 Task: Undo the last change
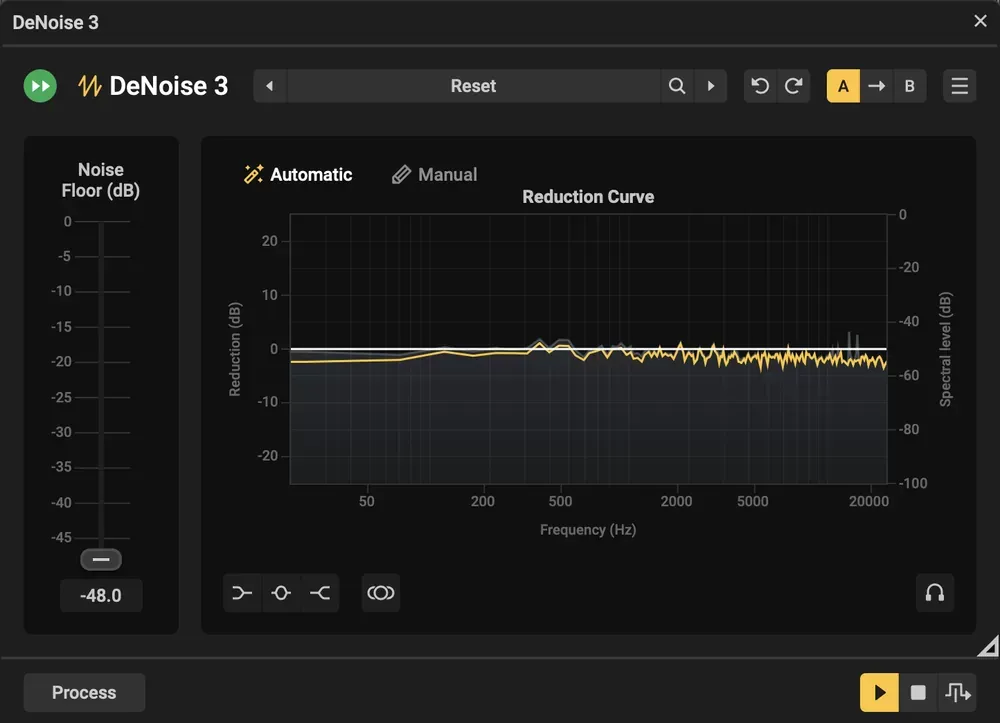[x=760, y=86]
